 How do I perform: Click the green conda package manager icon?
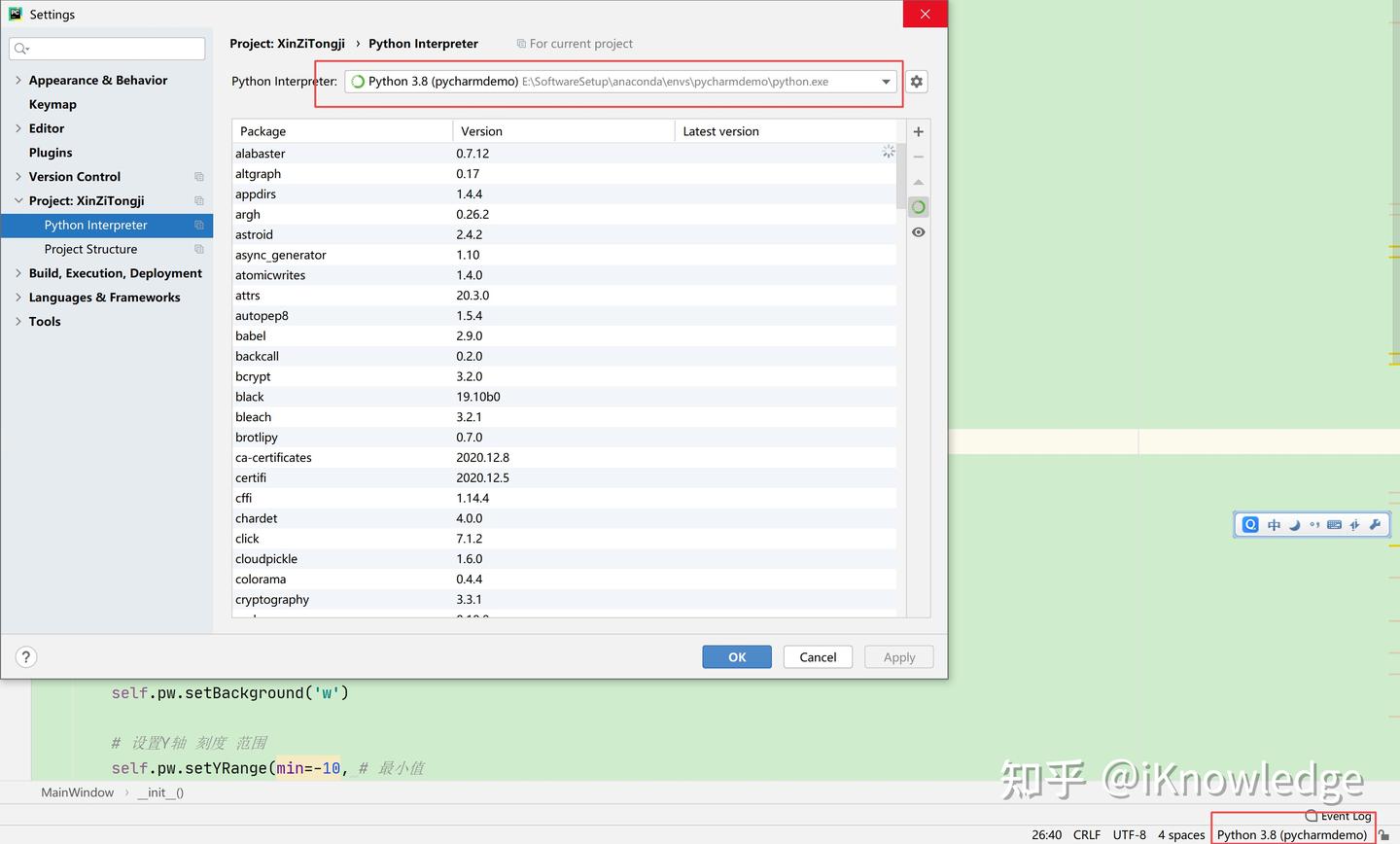[x=918, y=206]
